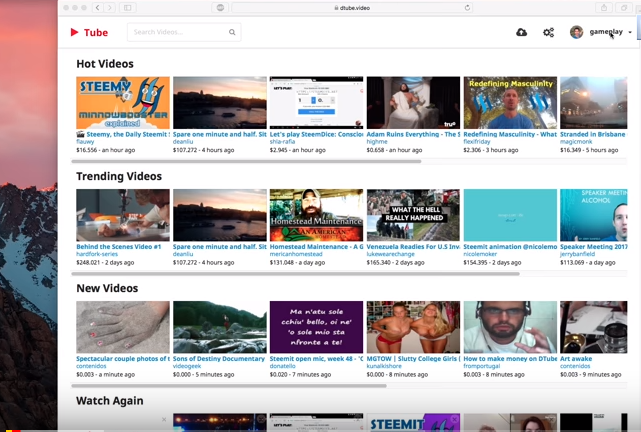Open the cloud upload icon
Viewport: 641px width, 432px height.
pos(521,32)
